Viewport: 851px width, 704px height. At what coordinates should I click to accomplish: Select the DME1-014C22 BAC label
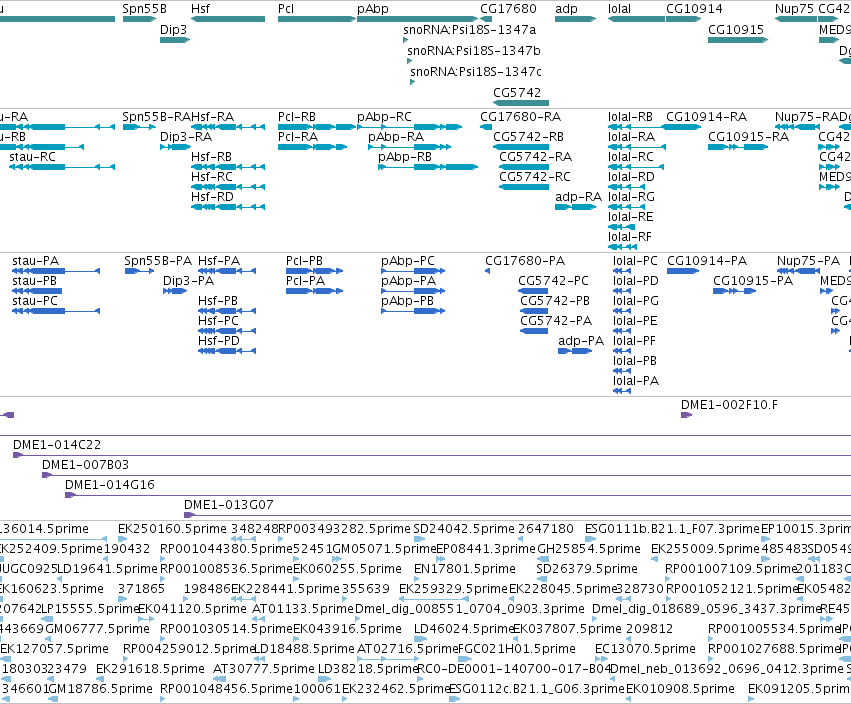57,445
